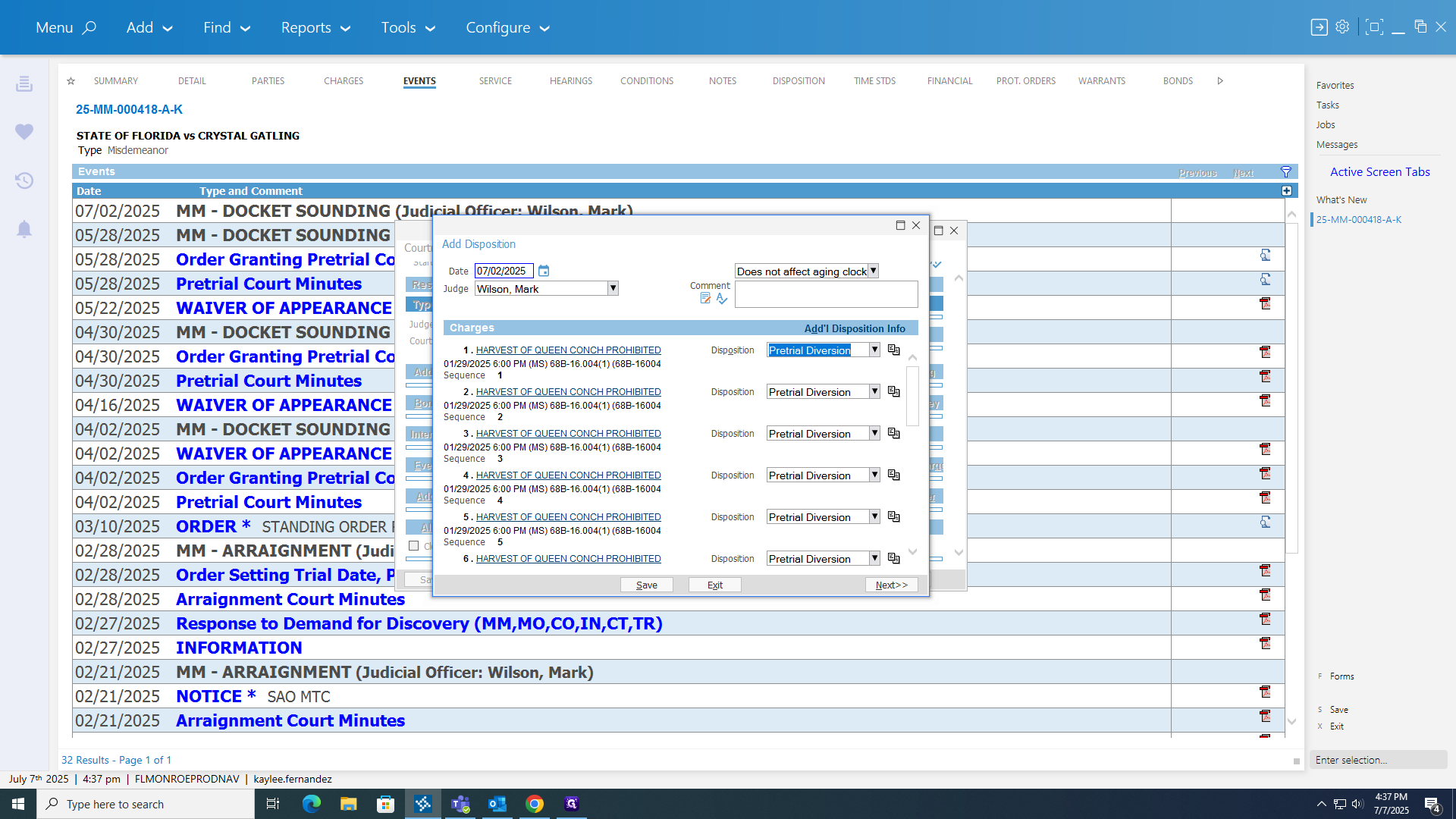Copy disposition icon for charge 4
Viewport: 1456px width, 819px height.
point(894,475)
